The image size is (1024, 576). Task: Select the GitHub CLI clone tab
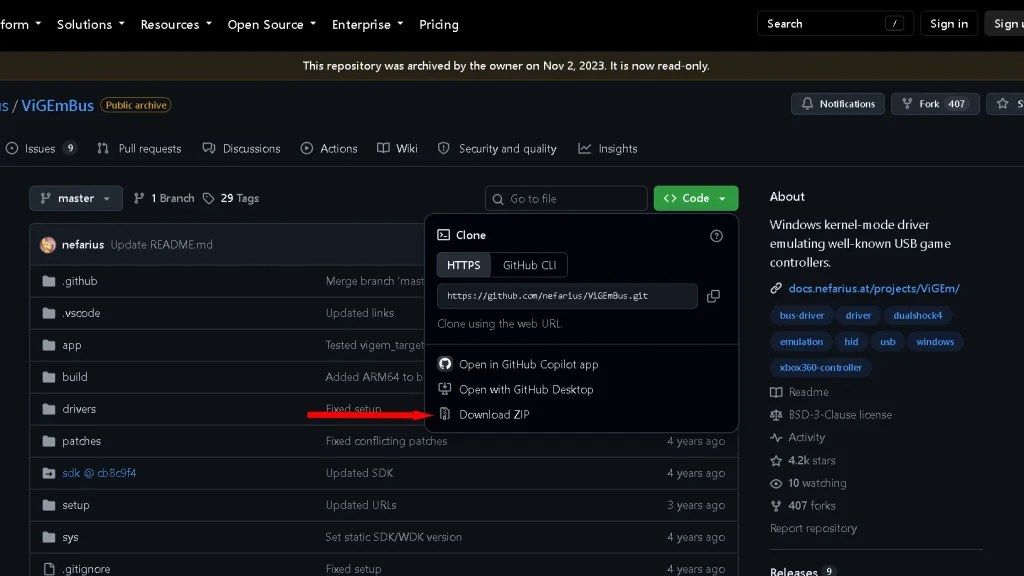pyautogui.click(x=529, y=264)
